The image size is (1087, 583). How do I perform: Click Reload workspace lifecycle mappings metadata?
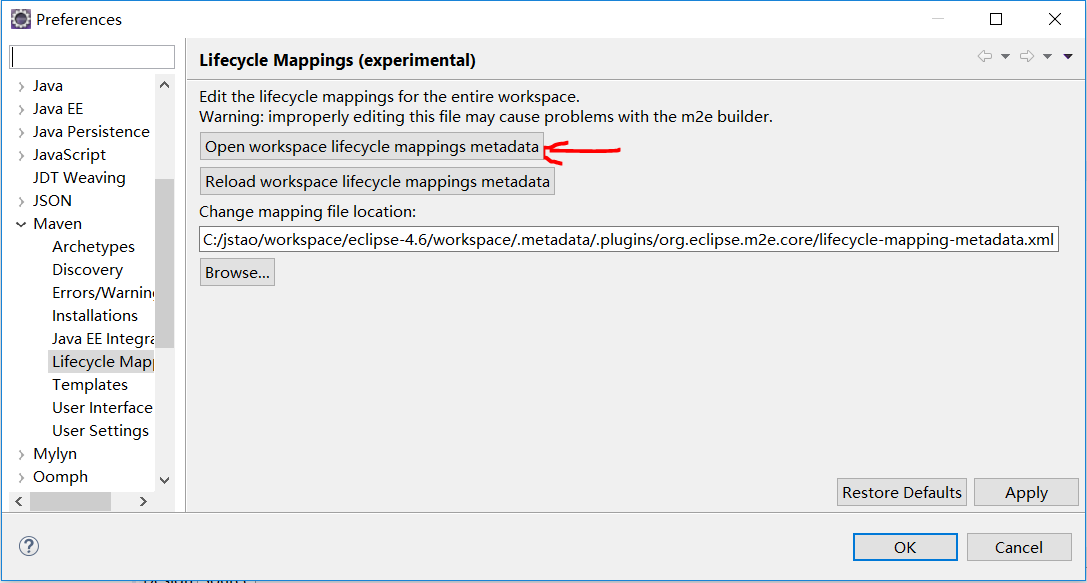(377, 182)
